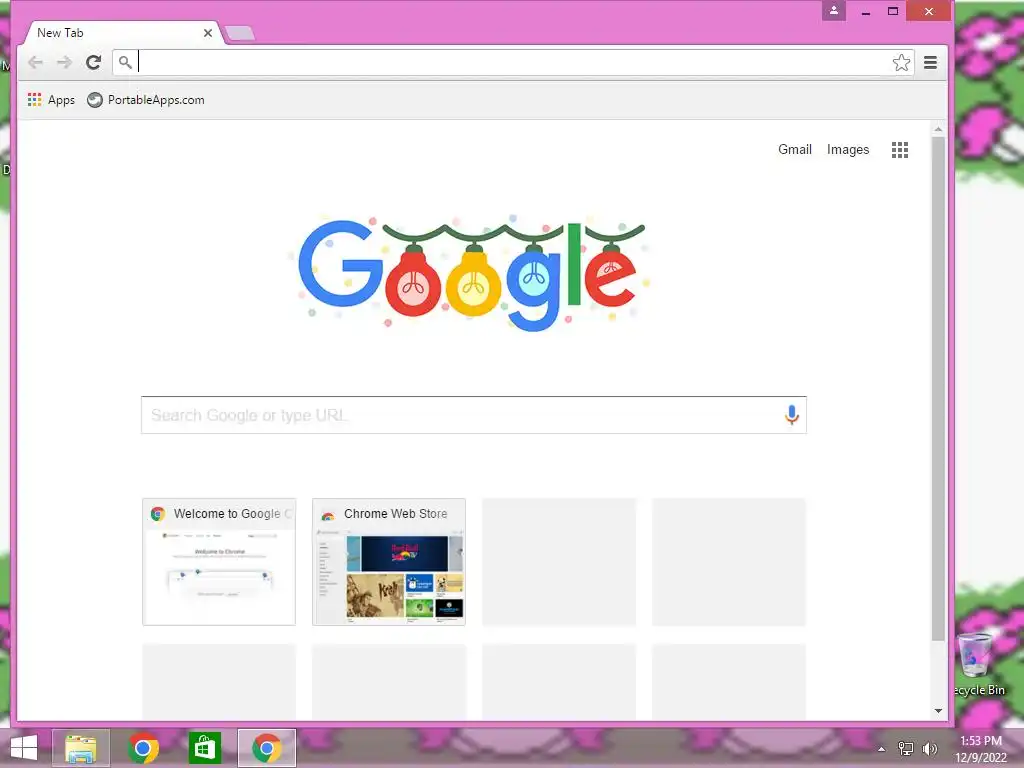Open the Chrome Web Store thumbnail

click(389, 562)
